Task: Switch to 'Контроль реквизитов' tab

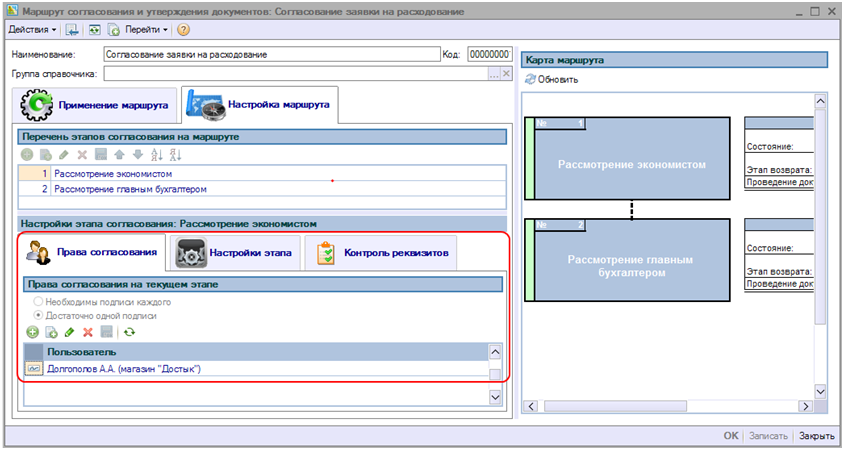Action: 381,253
